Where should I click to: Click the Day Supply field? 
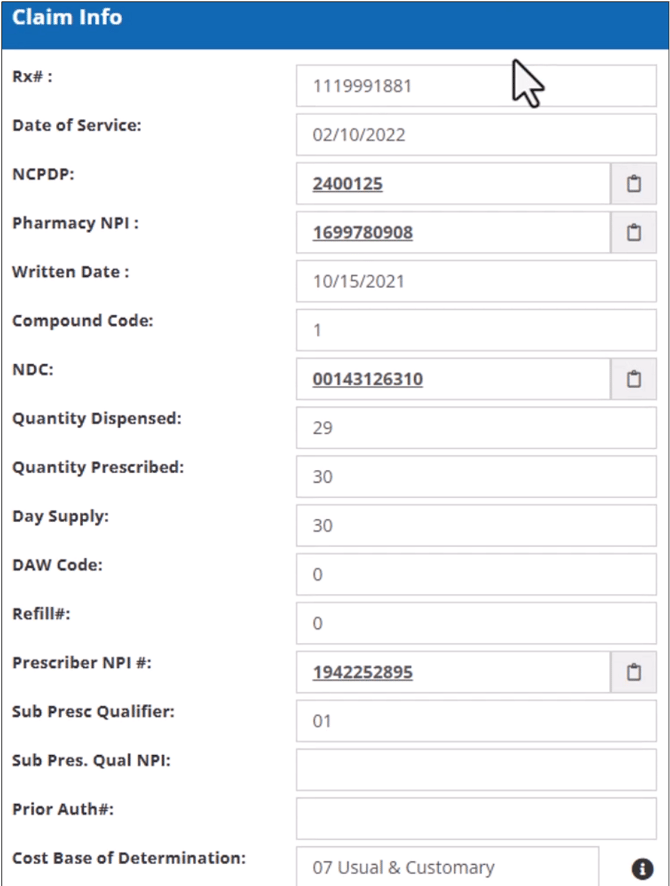coord(476,525)
